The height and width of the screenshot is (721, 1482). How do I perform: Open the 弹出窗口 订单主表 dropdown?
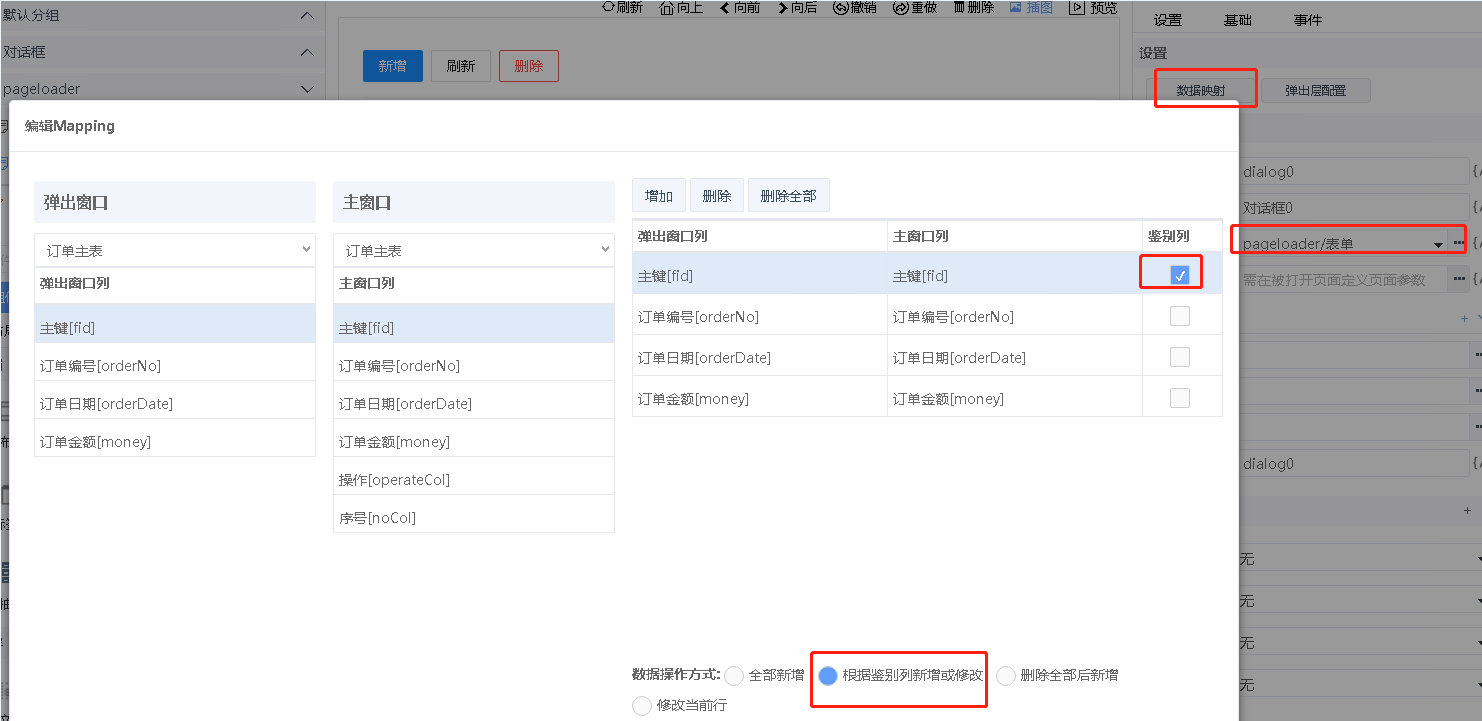(175, 250)
